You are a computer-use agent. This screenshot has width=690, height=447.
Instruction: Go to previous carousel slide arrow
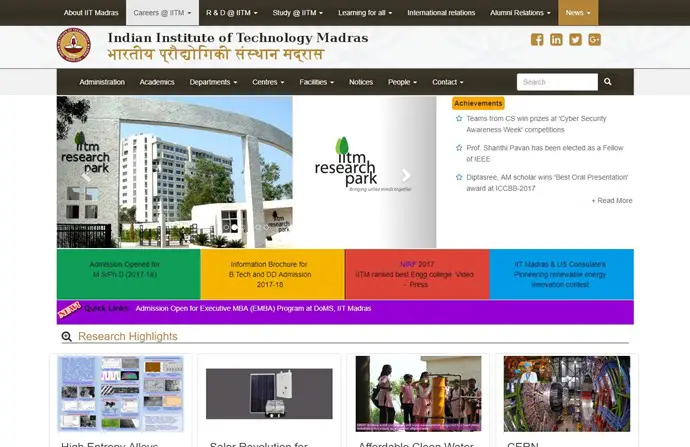(86, 176)
